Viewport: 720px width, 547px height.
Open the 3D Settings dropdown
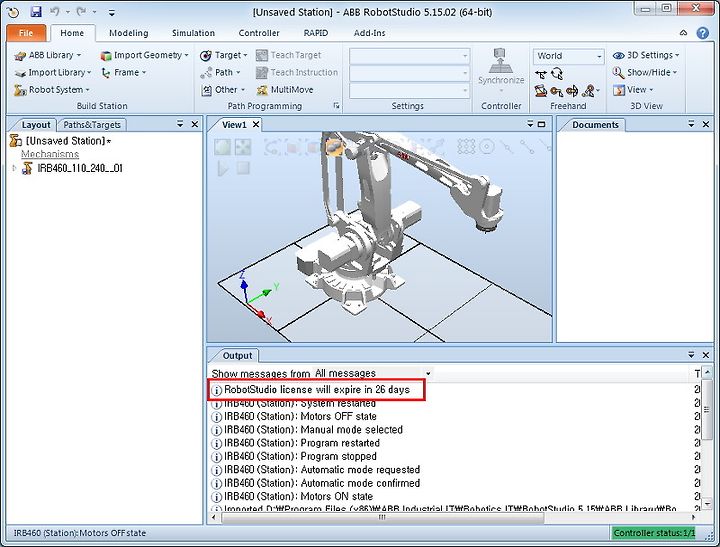pyautogui.click(x=646, y=55)
